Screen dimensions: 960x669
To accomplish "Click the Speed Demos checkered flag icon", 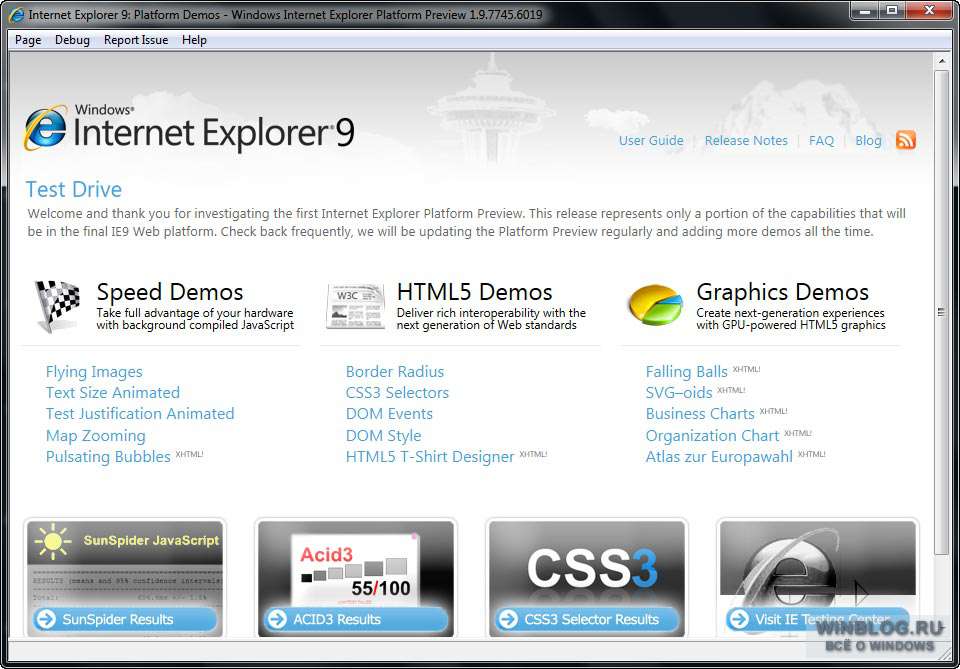I will pos(57,305).
